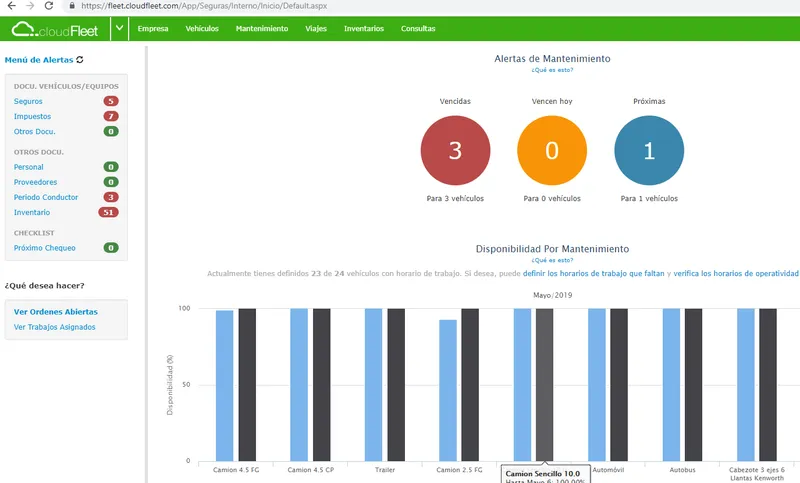Click the red Vencidas circle showing 3
This screenshot has width=800, height=483.
[x=455, y=150]
